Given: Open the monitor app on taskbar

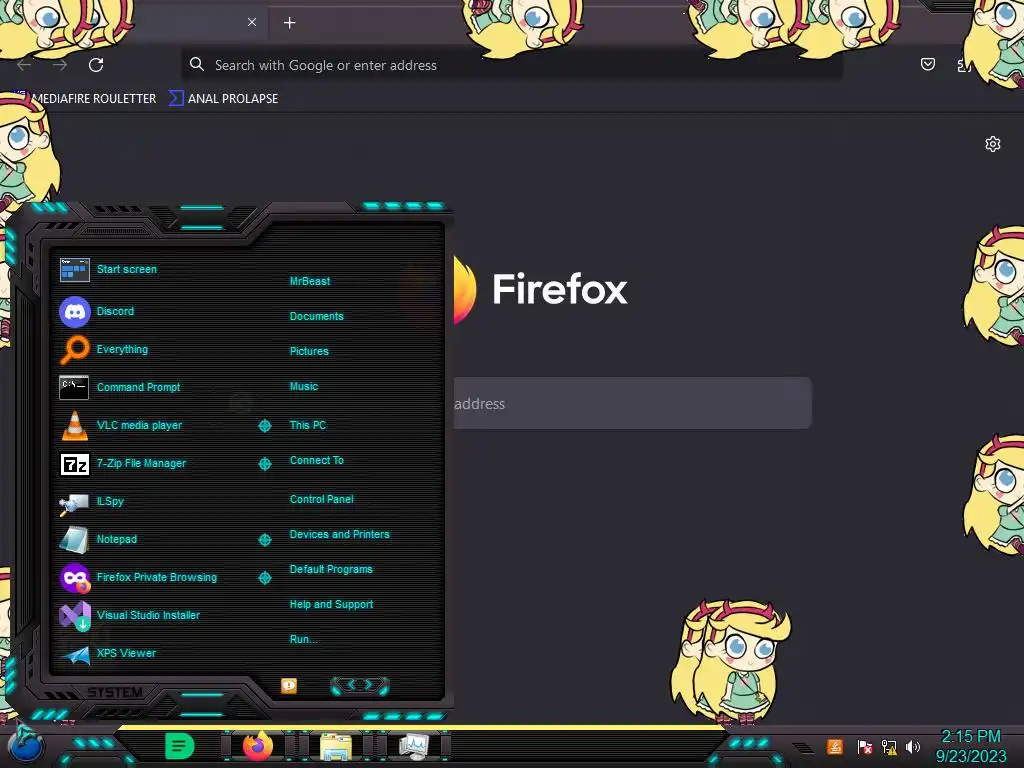Looking at the screenshot, I should click(x=413, y=746).
